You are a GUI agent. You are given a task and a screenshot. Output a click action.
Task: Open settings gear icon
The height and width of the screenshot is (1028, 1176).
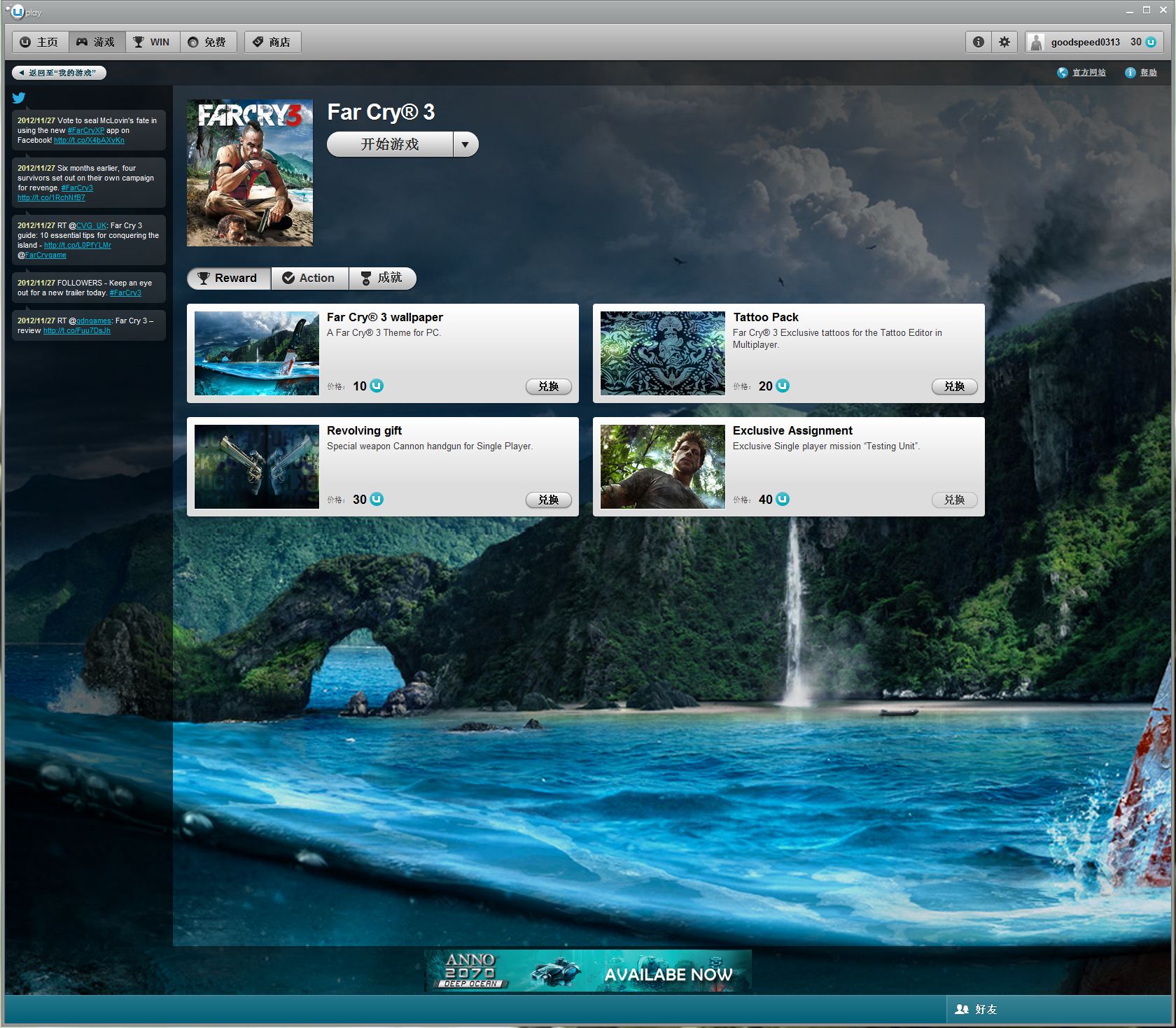click(1004, 42)
